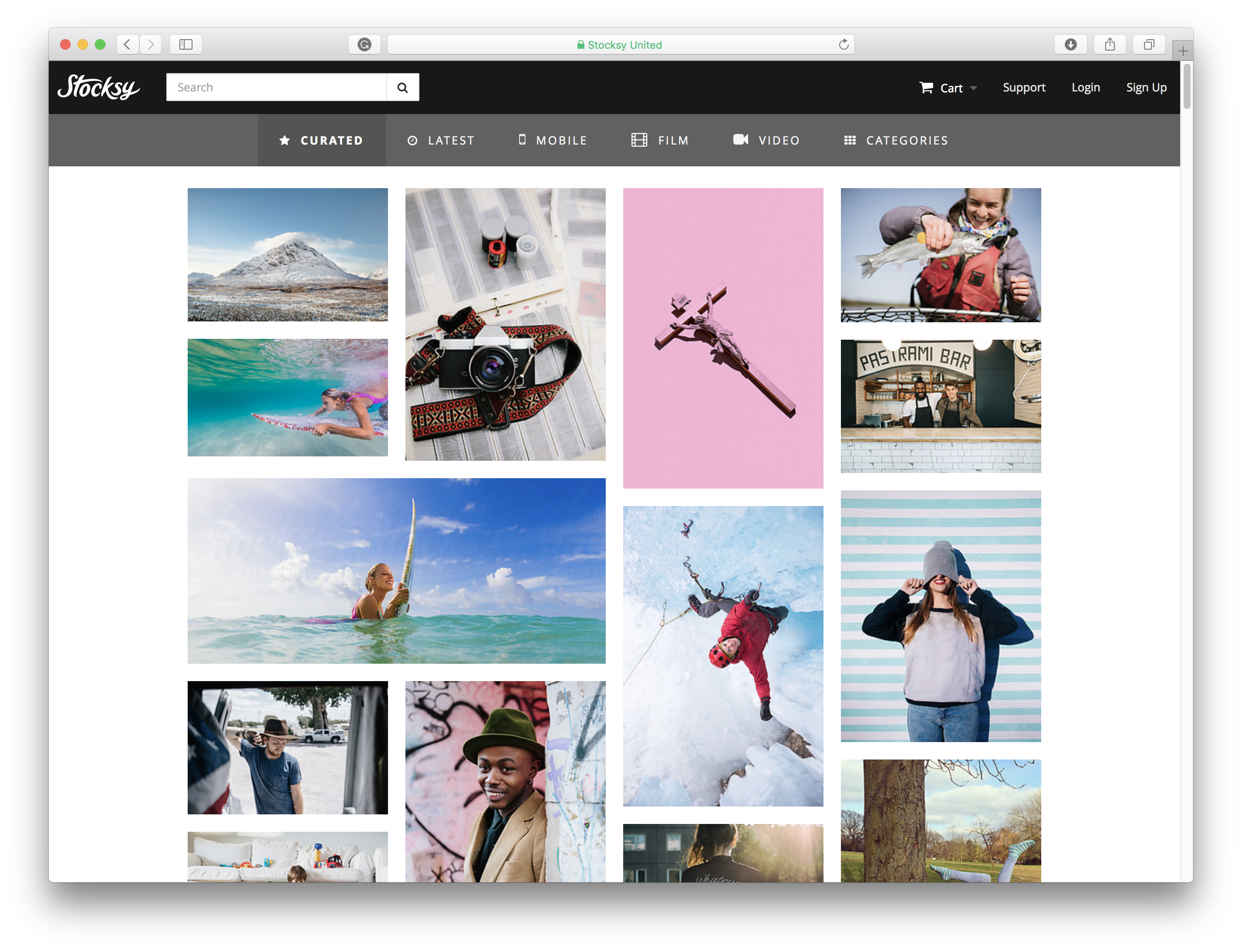Open the ice climber photo
This screenshot has width=1242, height=952.
click(x=723, y=656)
